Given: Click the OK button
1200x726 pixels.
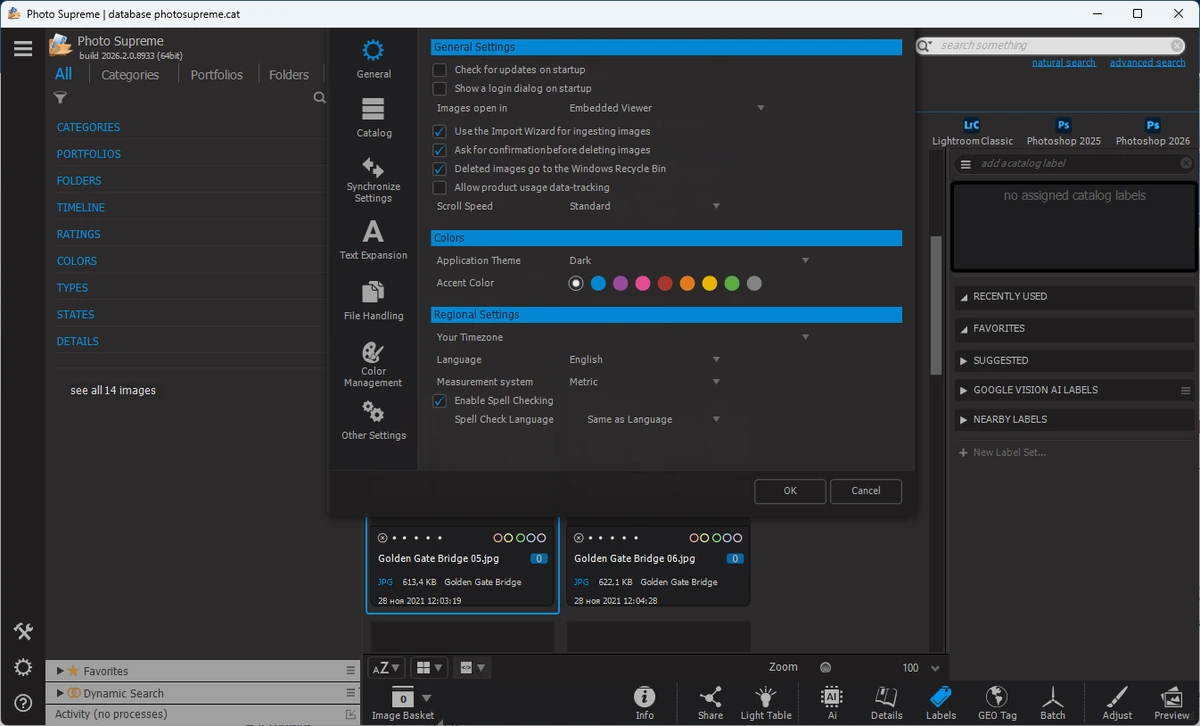Looking at the screenshot, I should pyautogui.click(x=790, y=491).
